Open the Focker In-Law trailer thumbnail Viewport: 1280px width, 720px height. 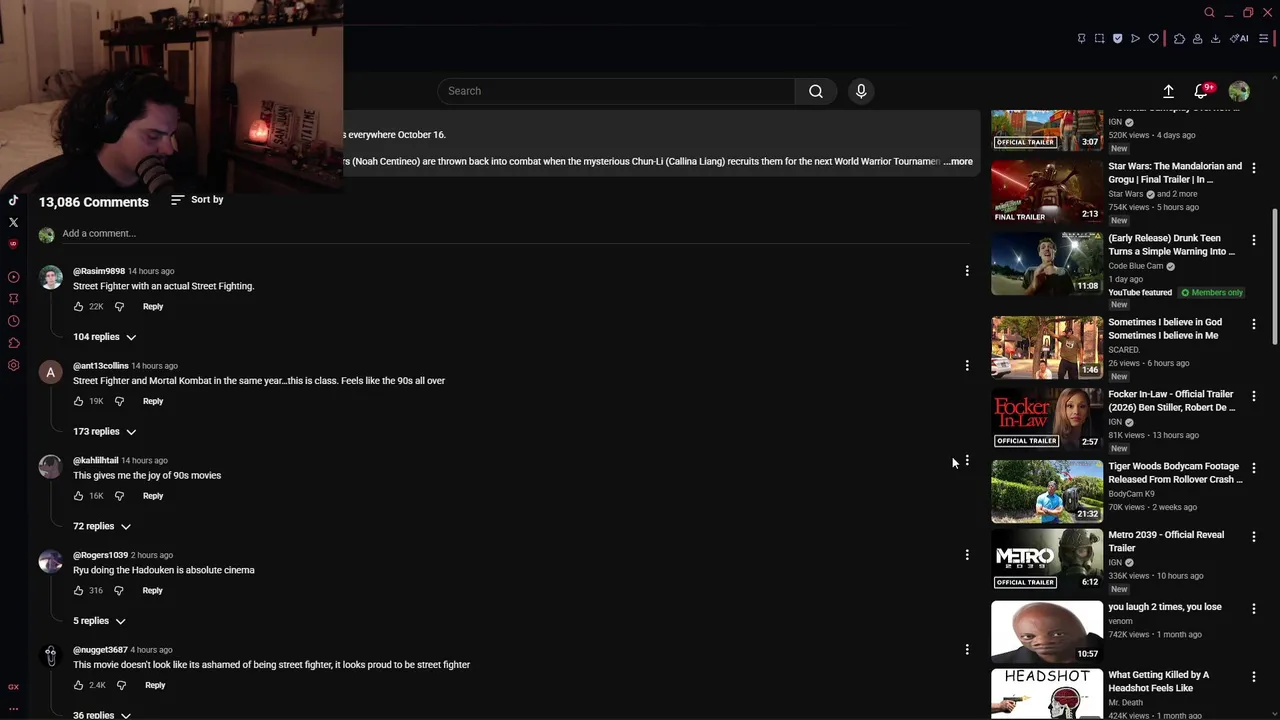point(1047,419)
